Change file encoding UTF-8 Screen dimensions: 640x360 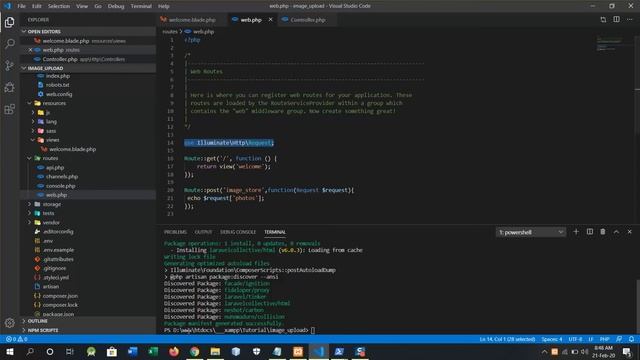point(576,339)
